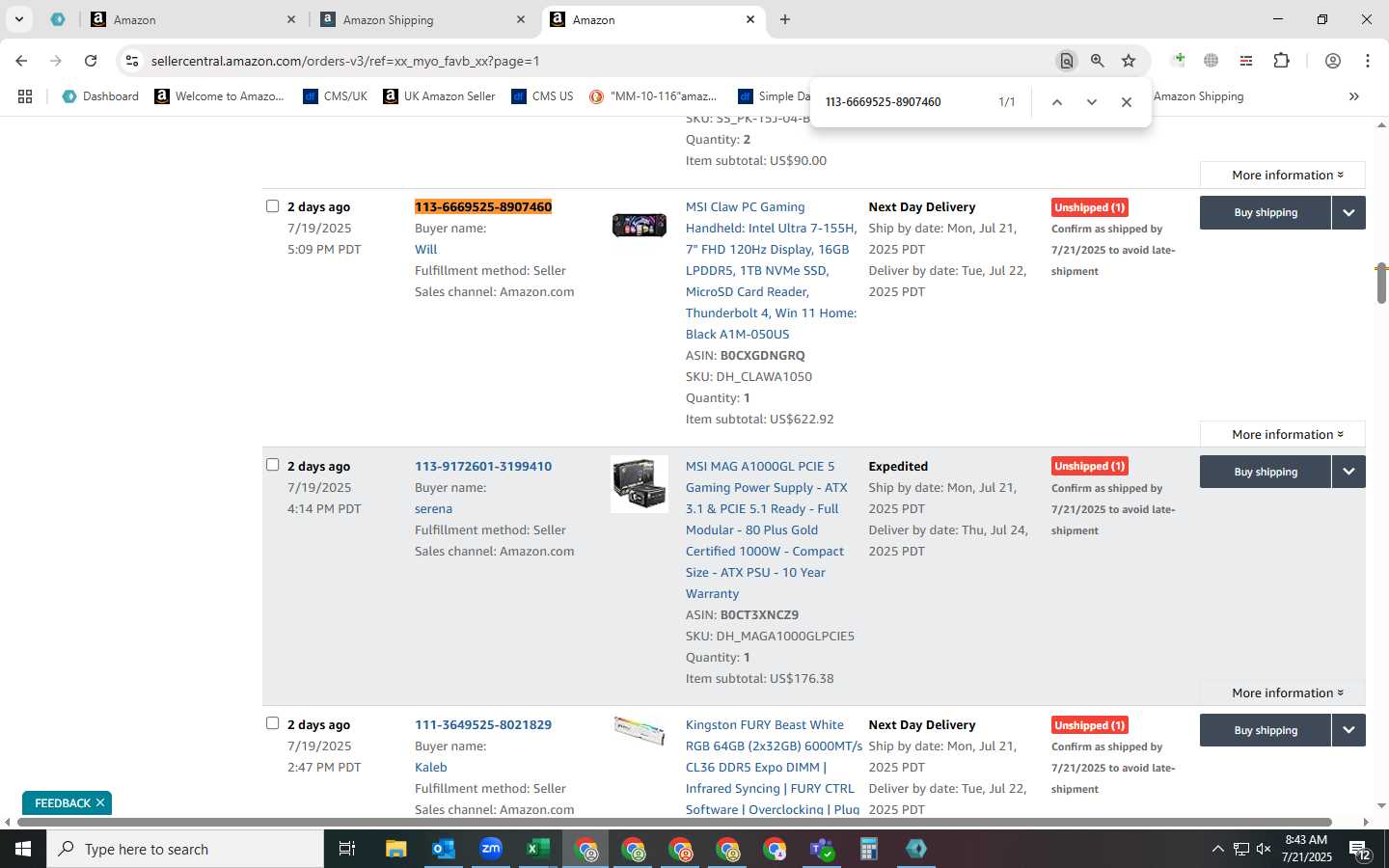Screen dimensions: 1389x868
Task: Open Microsoft Teams from the taskbar
Action: 822,849
